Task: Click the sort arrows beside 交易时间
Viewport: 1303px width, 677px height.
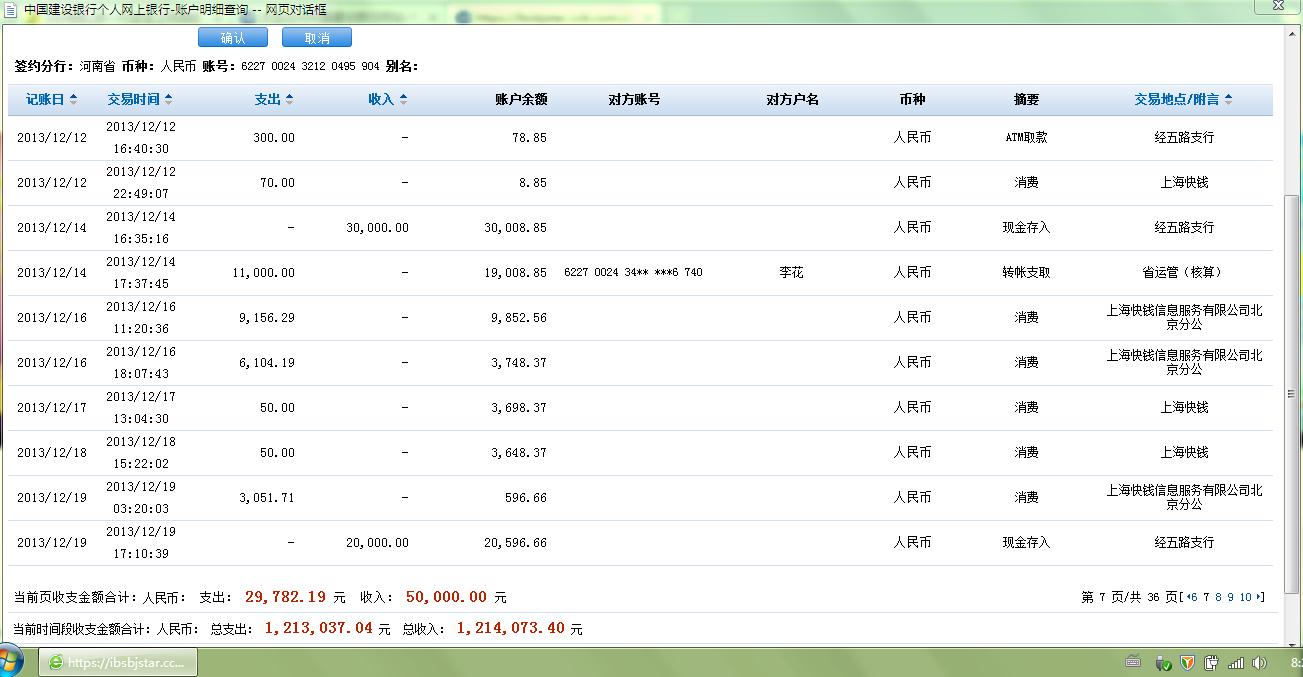Action: coord(169,100)
